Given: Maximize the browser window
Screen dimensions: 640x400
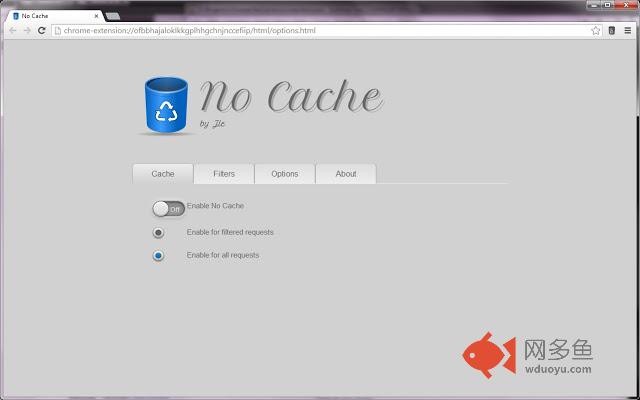Looking at the screenshot, I should tap(607, 5).
